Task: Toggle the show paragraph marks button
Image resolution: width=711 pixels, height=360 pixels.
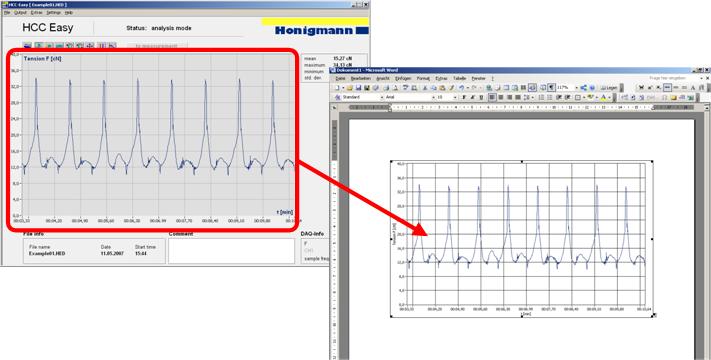Action: tap(551, 88)
